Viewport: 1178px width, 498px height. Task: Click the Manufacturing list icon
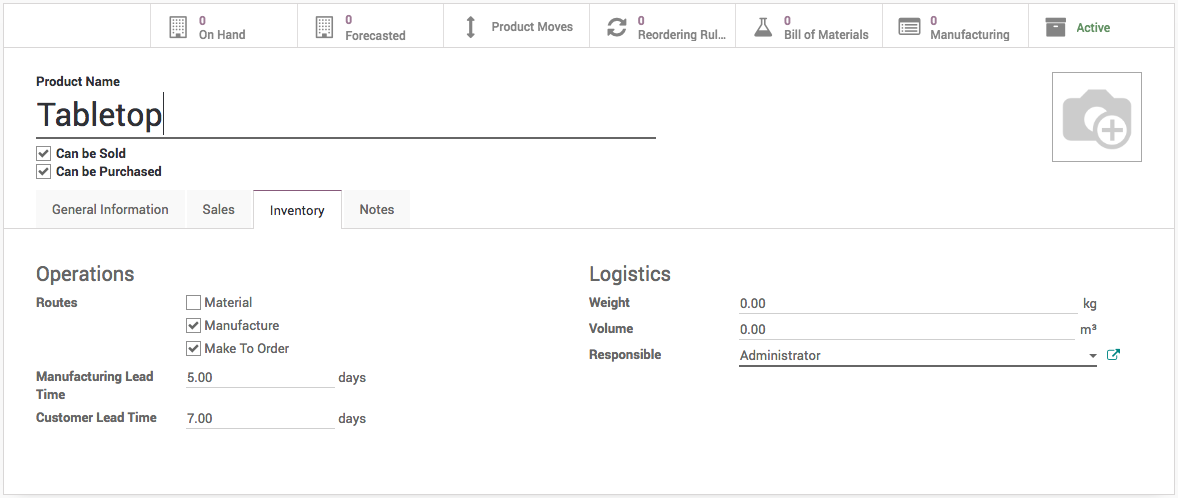point(909,27)
